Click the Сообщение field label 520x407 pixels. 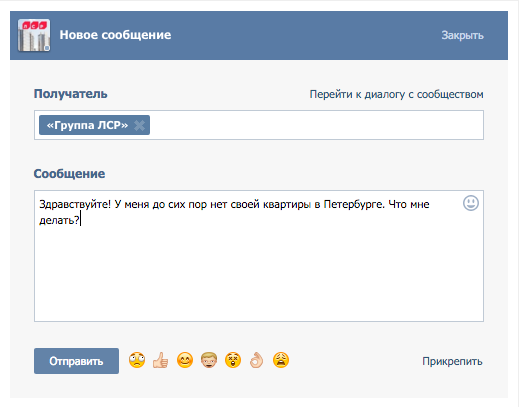pos(69,174)
